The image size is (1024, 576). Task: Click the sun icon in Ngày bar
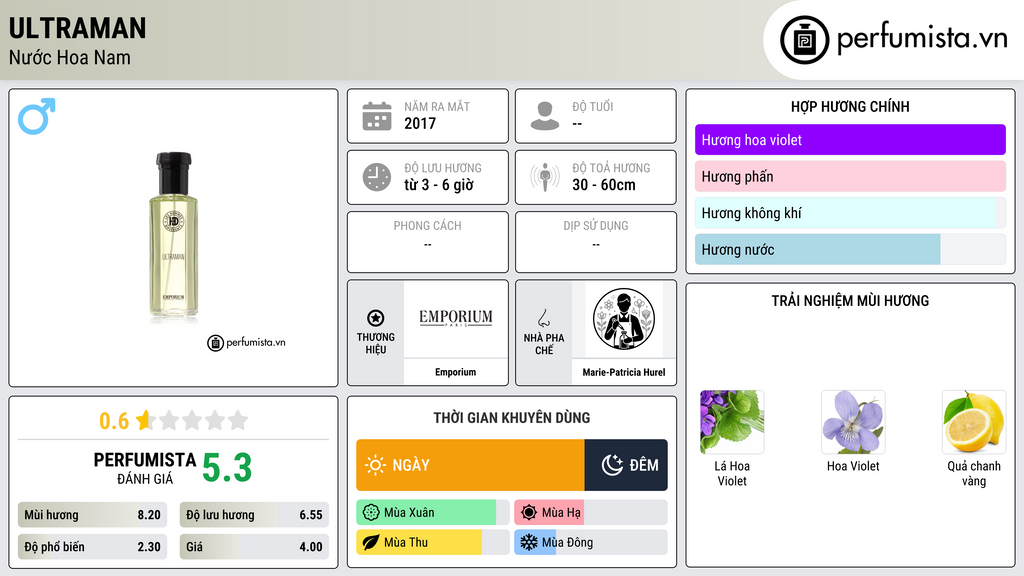click(x=375, y=465)
